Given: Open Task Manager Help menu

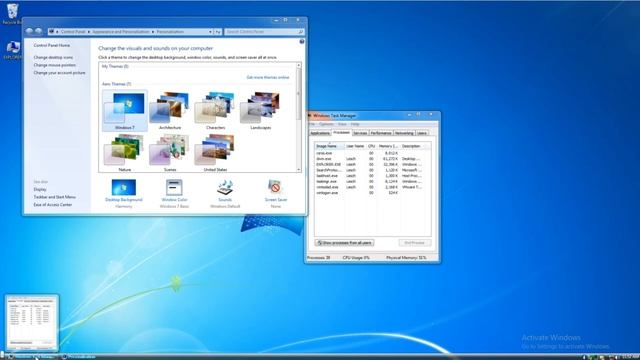Looking at the screenshot, I should coord(355,124).
